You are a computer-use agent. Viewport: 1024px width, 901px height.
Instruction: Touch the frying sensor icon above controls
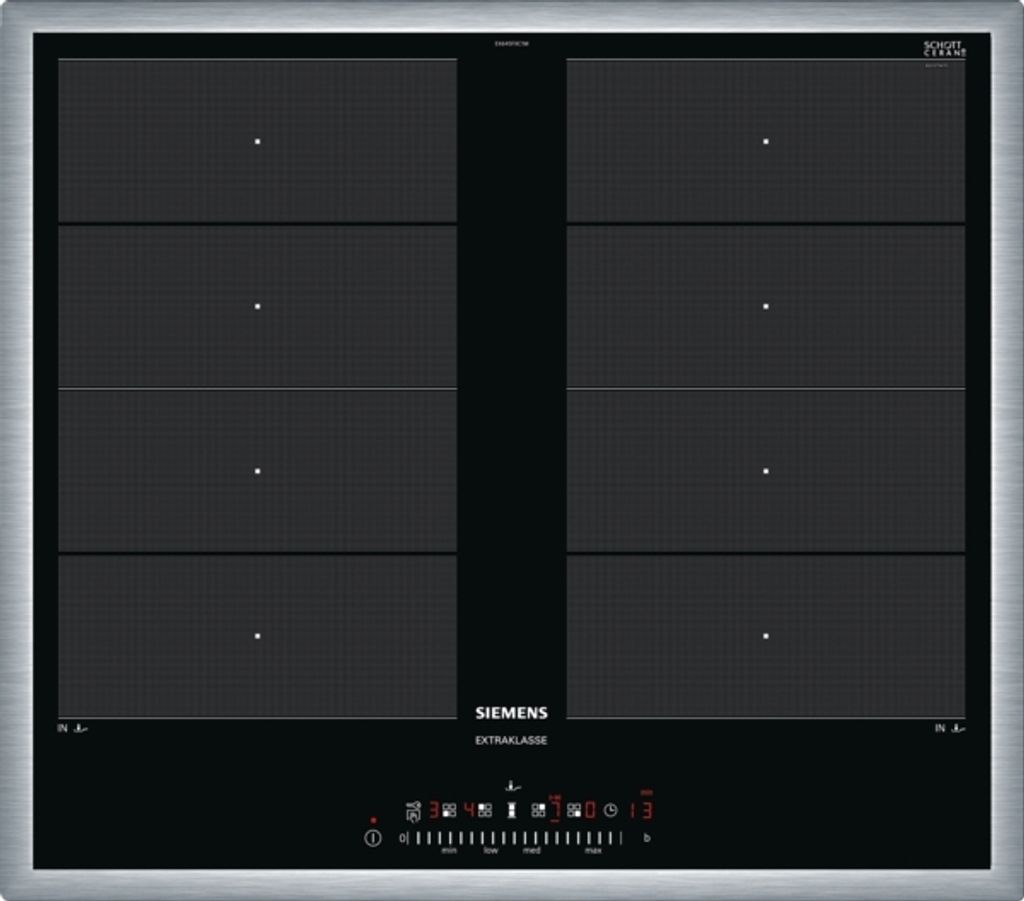512,786
